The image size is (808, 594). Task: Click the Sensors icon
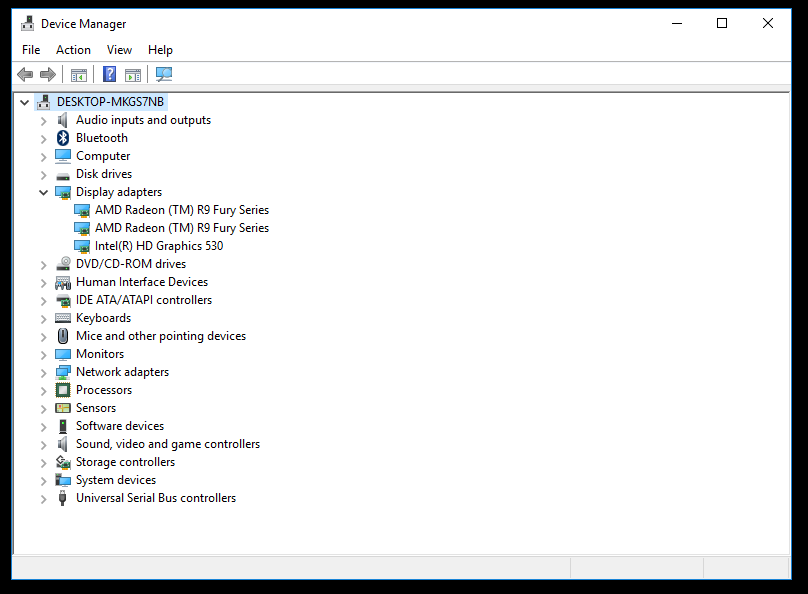click(63, 408)
